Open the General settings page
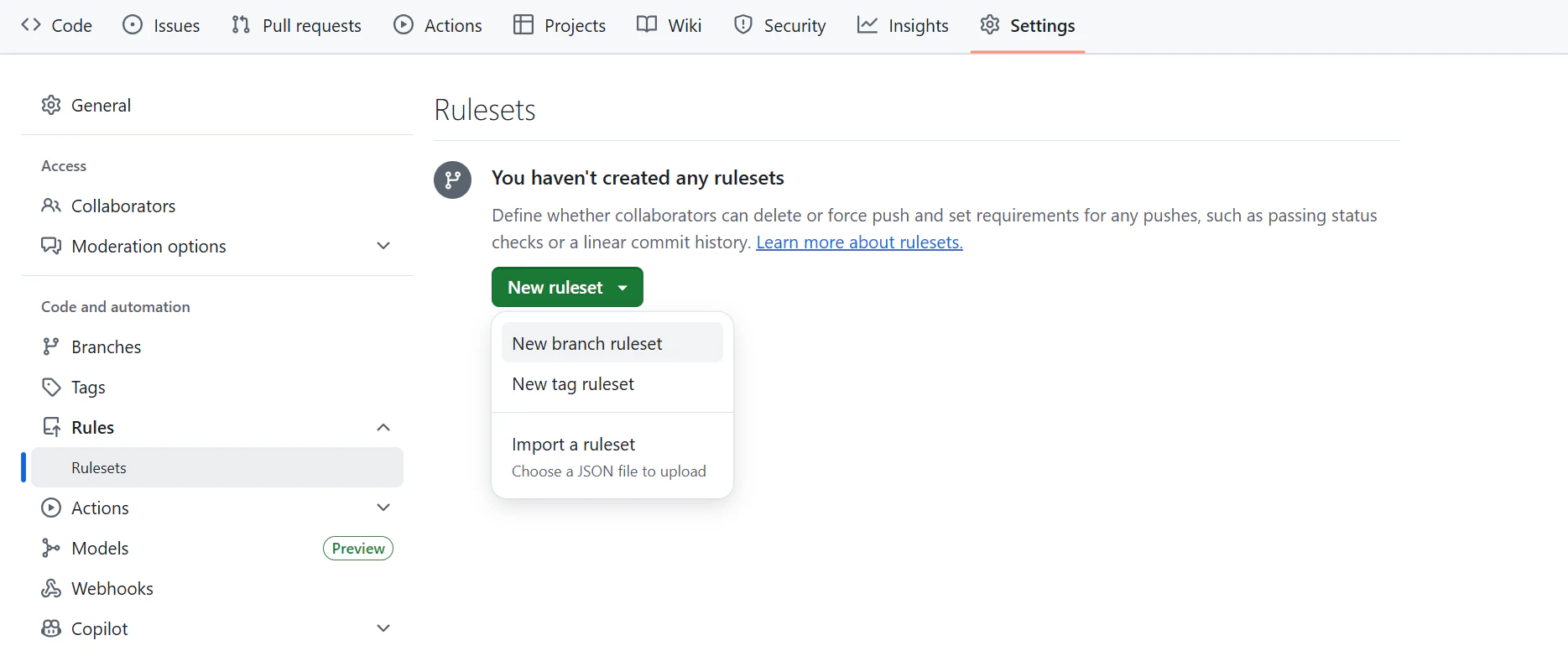This screenshot has height=651, width=1568. tap(217, 105)
